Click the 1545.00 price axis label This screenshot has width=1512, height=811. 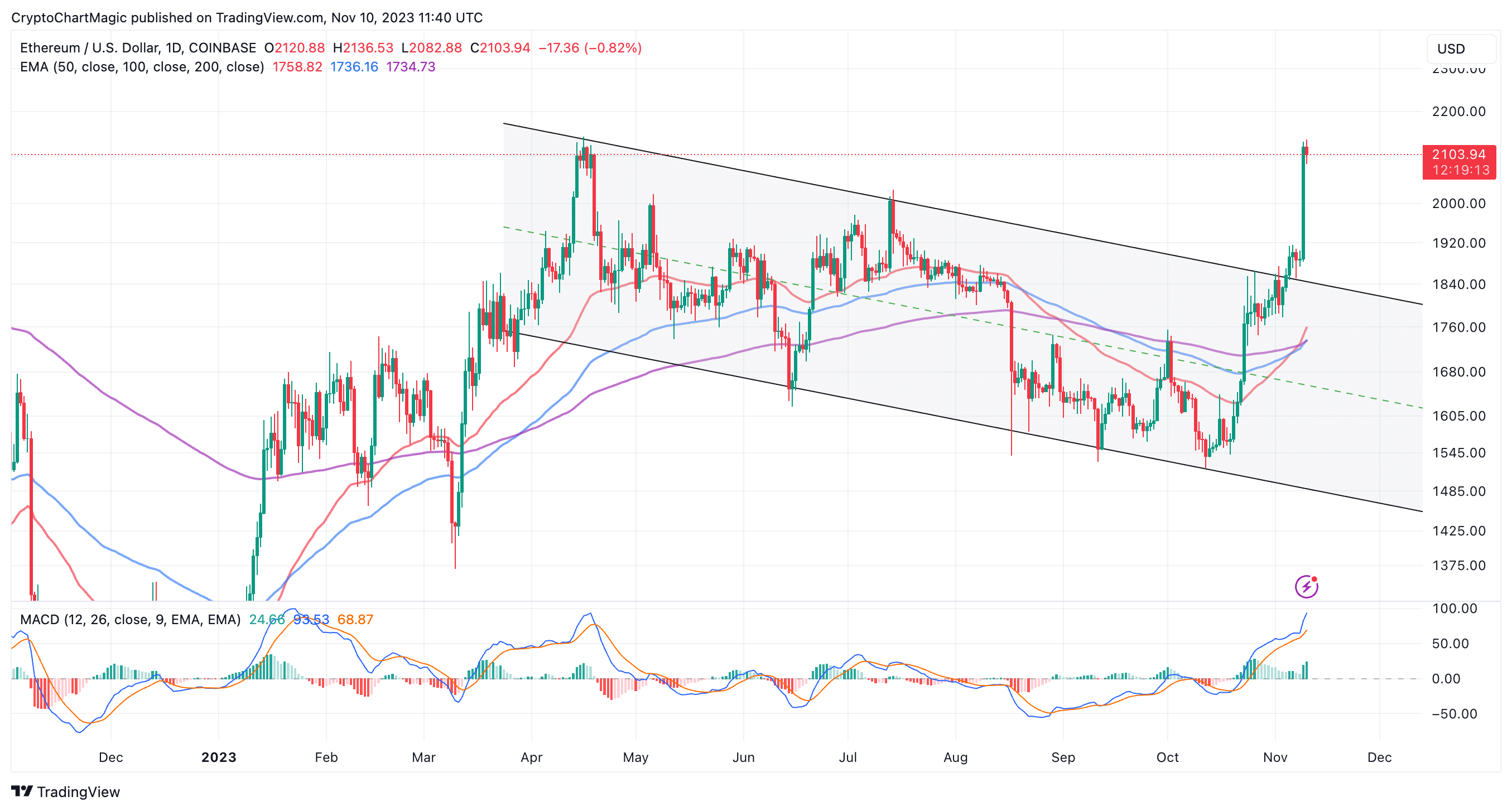click(x=1458, y=453)
